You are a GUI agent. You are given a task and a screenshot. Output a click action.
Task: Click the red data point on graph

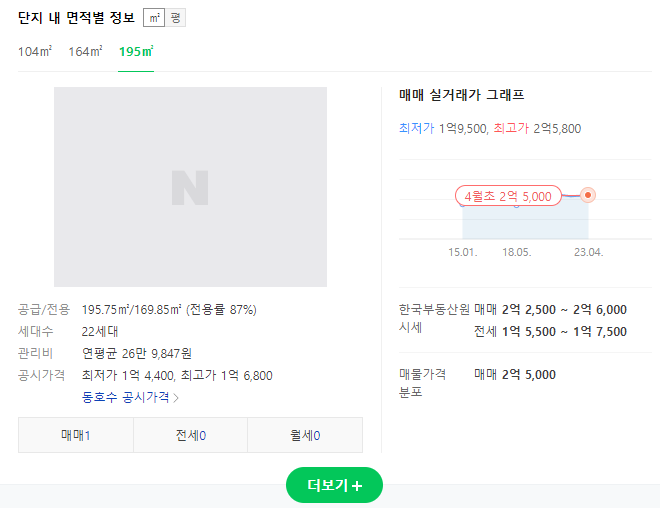pos(588,195)
